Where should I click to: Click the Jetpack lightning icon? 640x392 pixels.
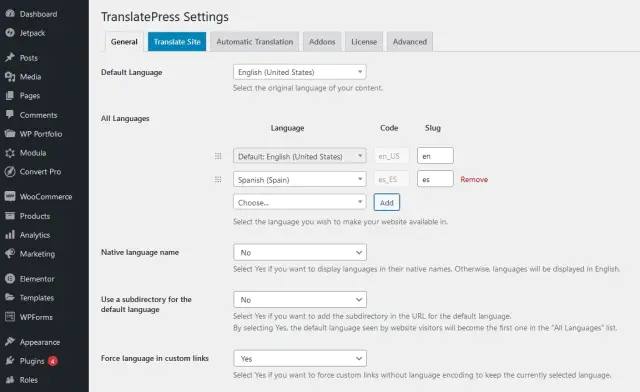click(10, 33)
